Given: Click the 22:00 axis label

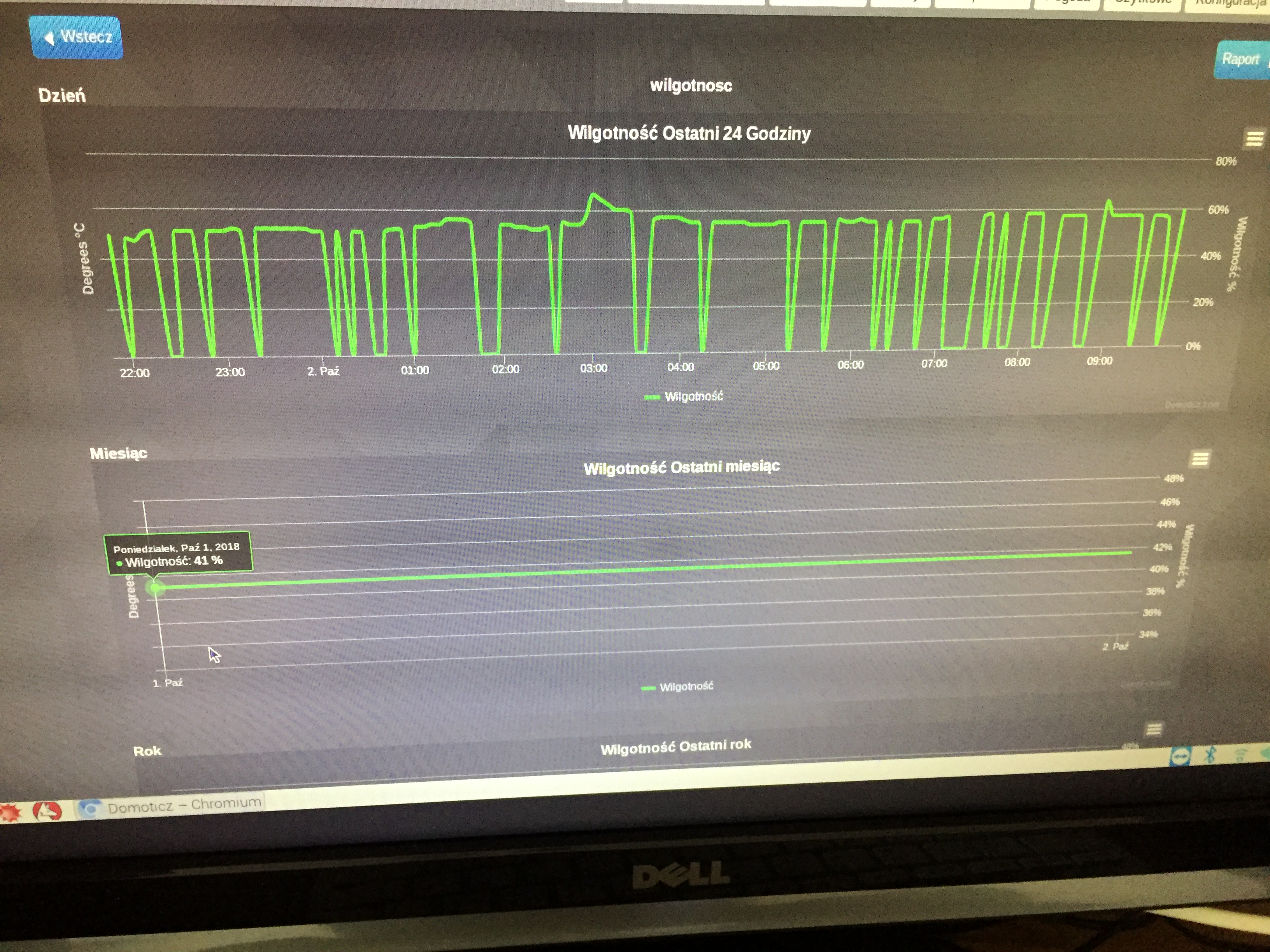Looking at the screenshot, I should click(x=135, y=373).
